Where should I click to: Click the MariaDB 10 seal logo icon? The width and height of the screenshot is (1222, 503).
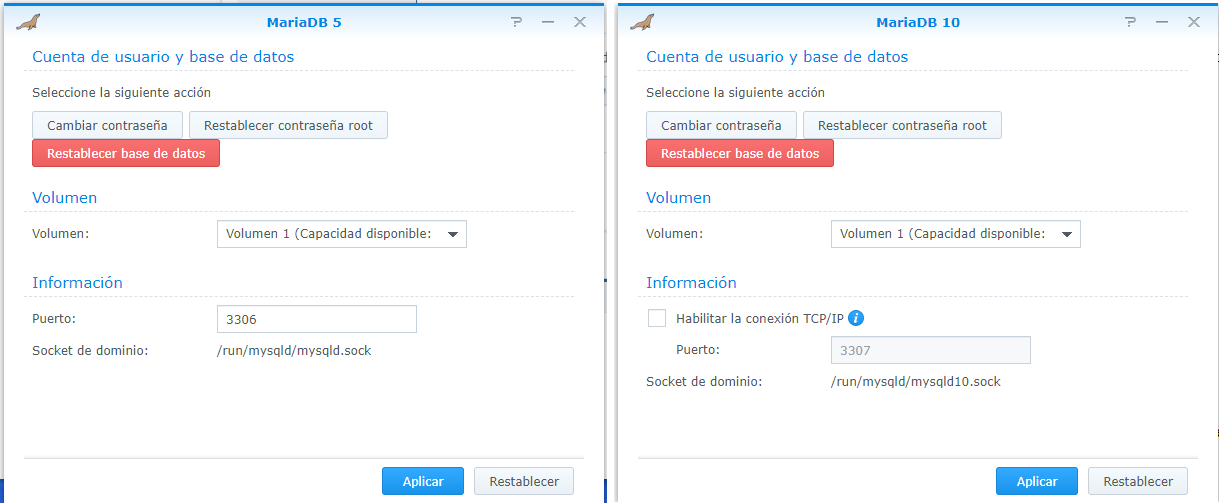click(x=642, y=22)
